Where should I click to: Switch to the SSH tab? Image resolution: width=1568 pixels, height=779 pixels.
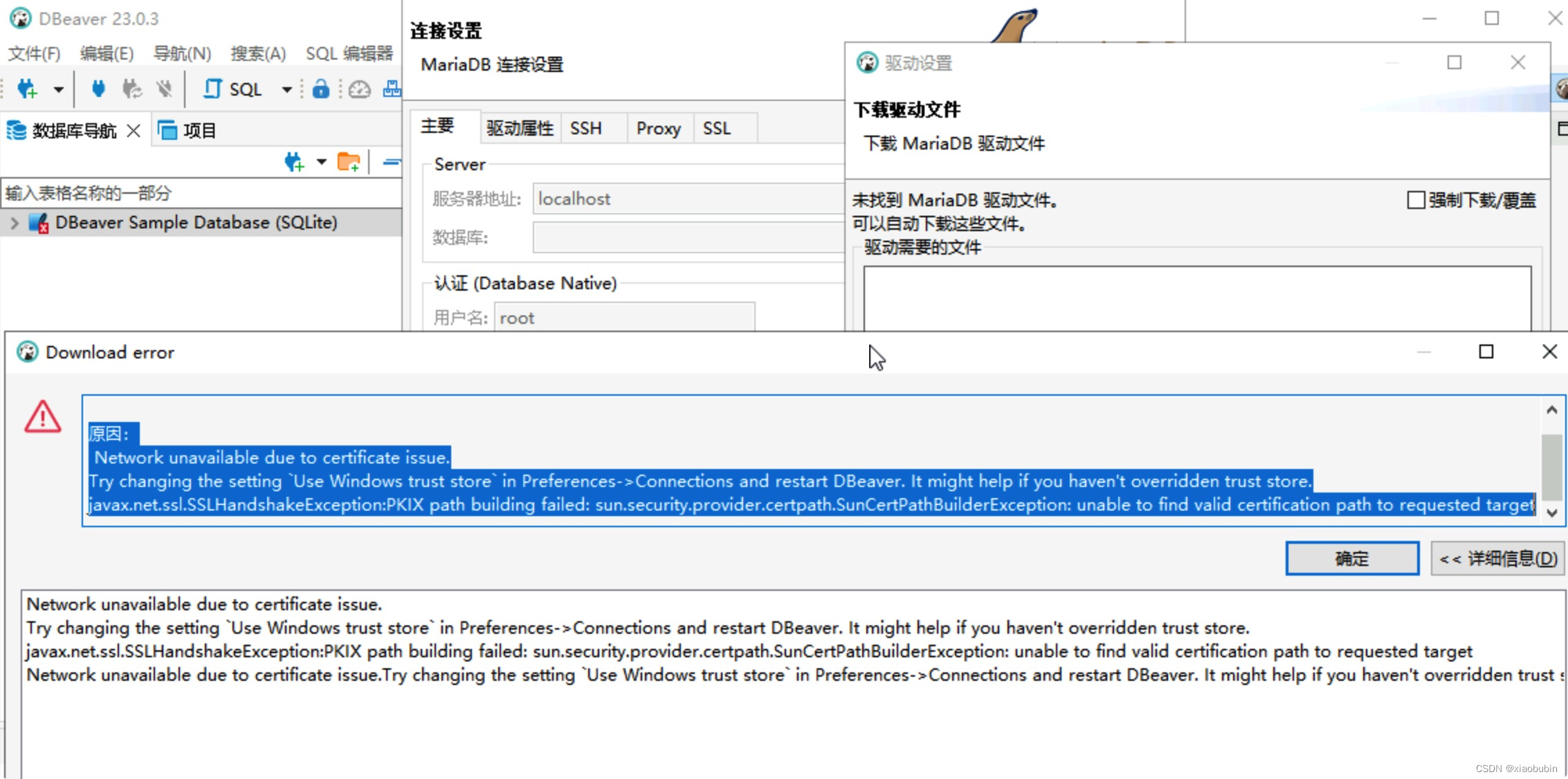point(585,128)
